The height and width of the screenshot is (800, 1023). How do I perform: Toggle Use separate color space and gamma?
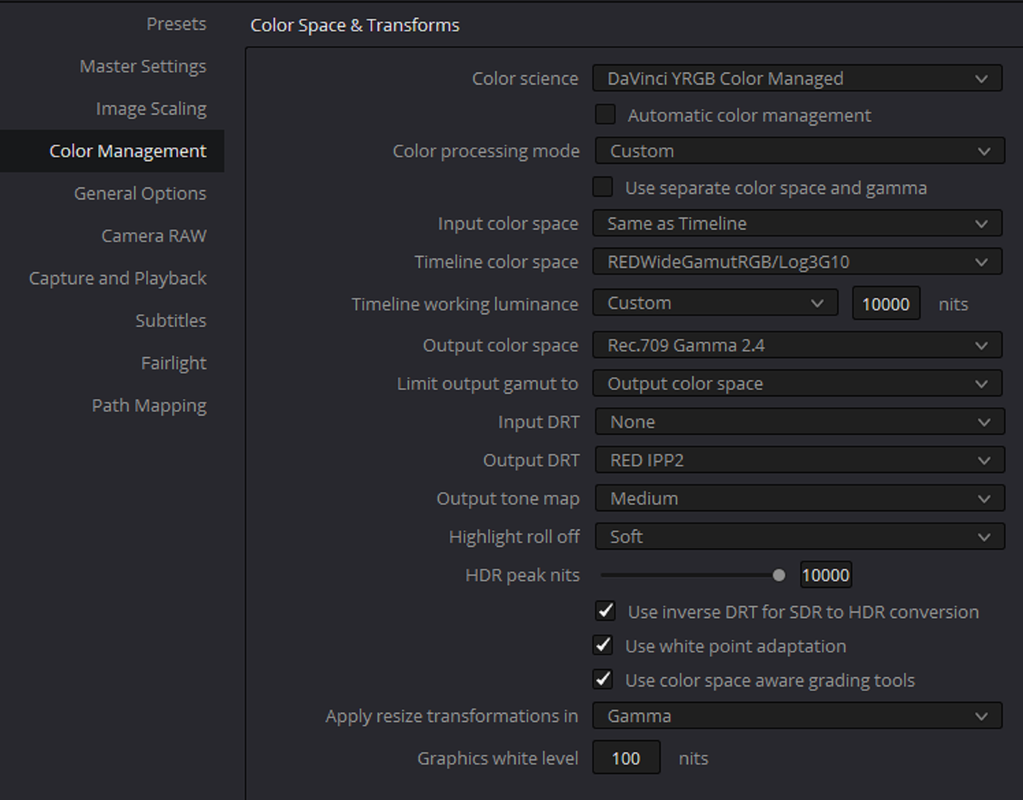602,187
